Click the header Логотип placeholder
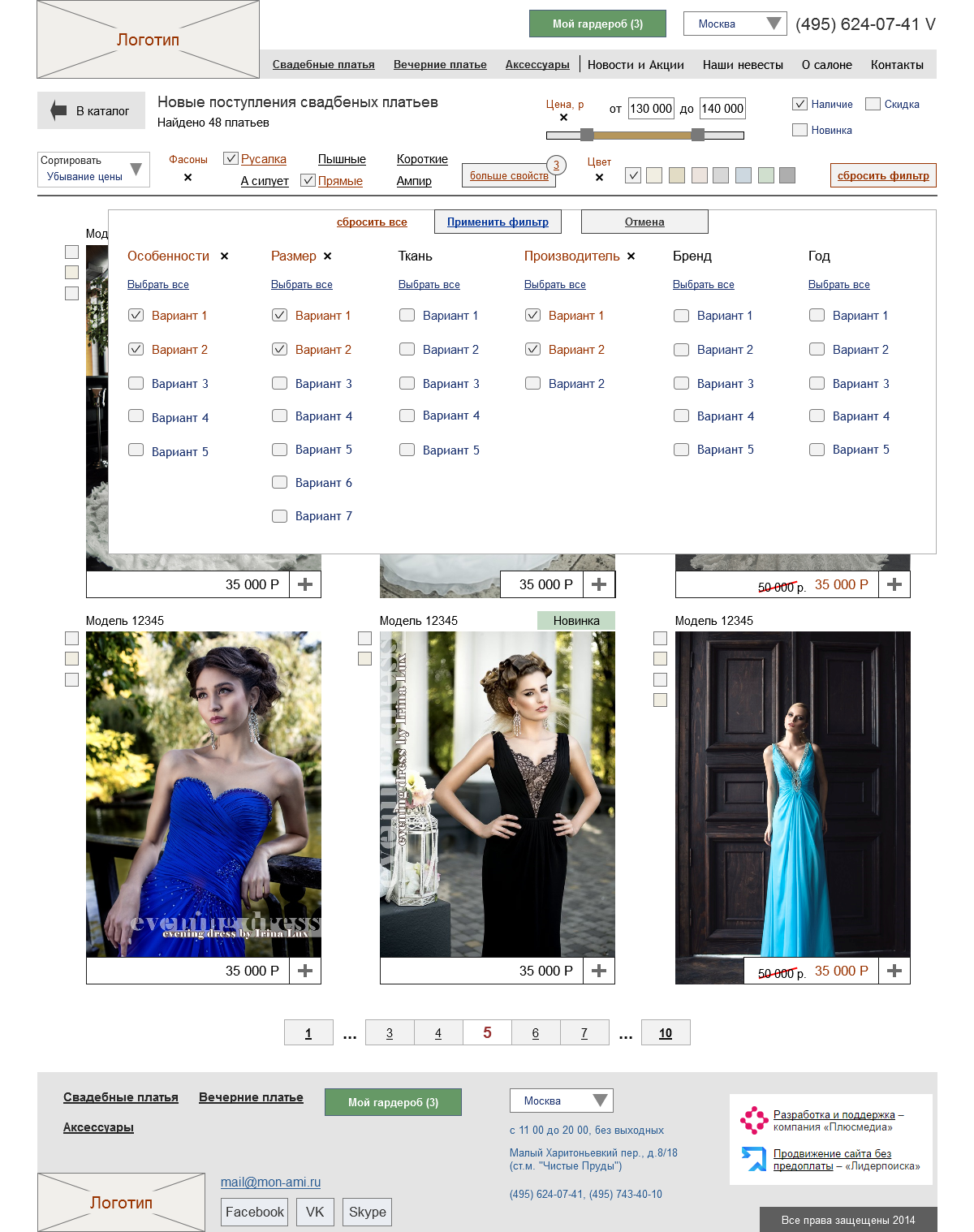Screen dimensions: 974x1232 coord(149,40)
